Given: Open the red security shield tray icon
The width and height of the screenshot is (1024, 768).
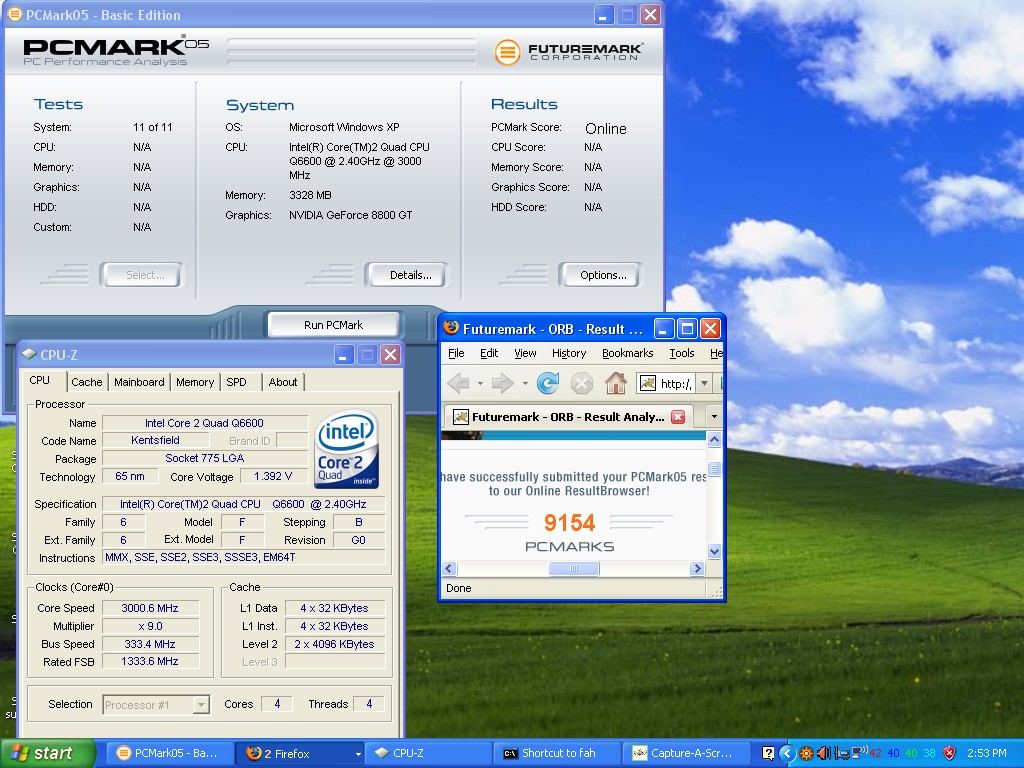Looking at the screenshot, I should point(950,753).
